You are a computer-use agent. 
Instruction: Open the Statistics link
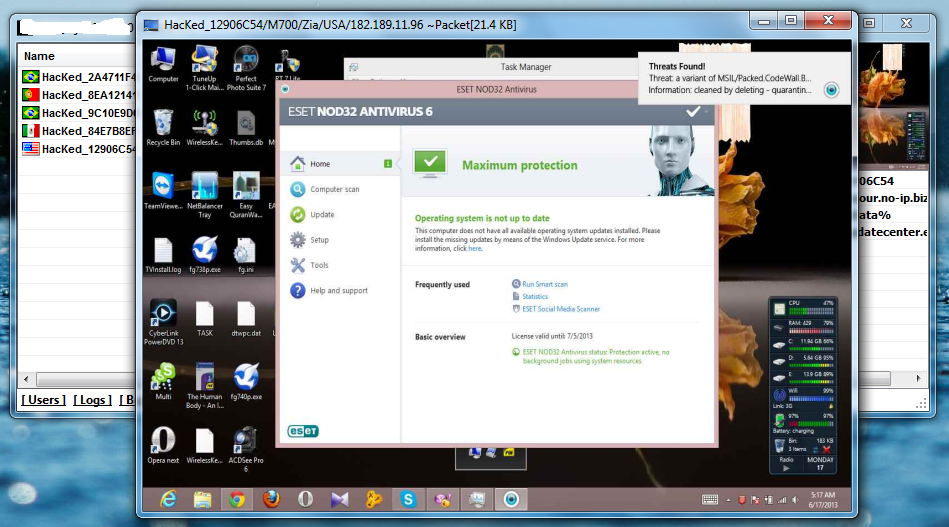(535, 296)
